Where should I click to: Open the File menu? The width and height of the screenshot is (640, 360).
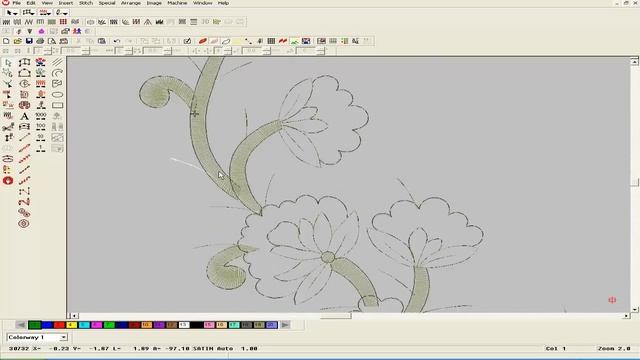pos(16,3)
